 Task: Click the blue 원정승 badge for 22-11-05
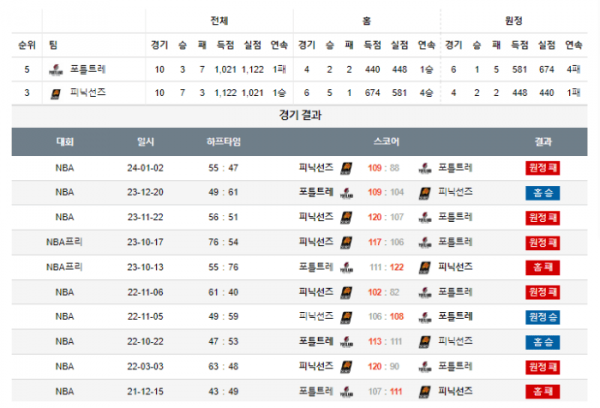coord(543,317)
